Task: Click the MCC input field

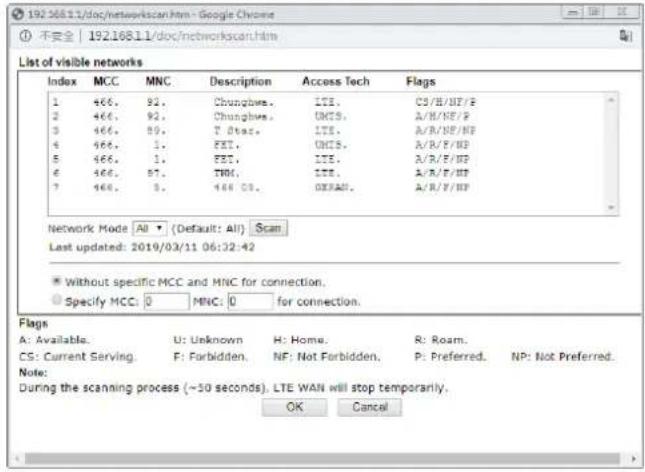Action: click(x=167, y=302)
